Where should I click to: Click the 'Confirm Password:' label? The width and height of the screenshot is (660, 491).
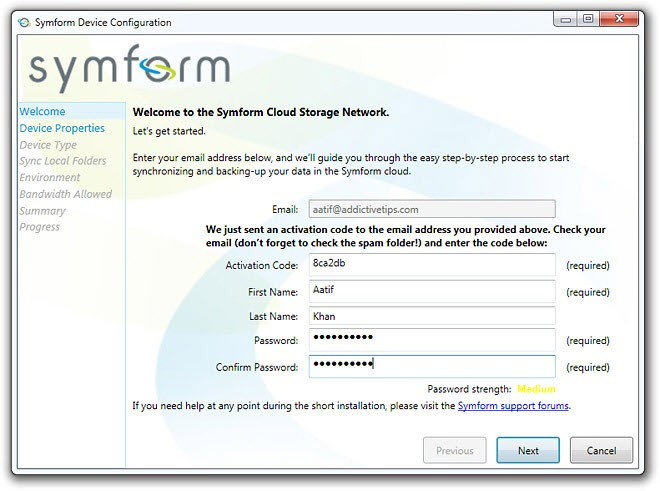(x=257, y=367)
